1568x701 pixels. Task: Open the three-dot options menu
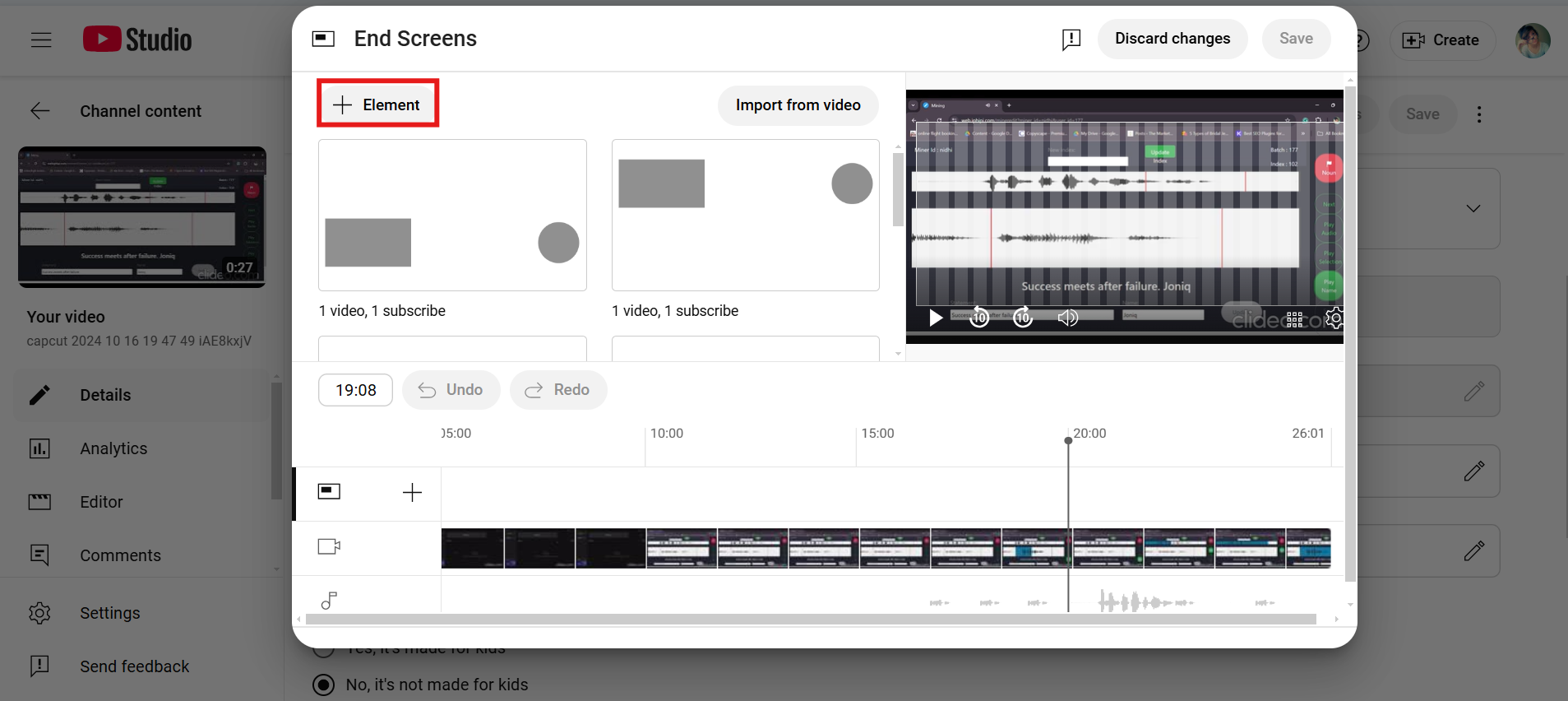coord(1479,114)
